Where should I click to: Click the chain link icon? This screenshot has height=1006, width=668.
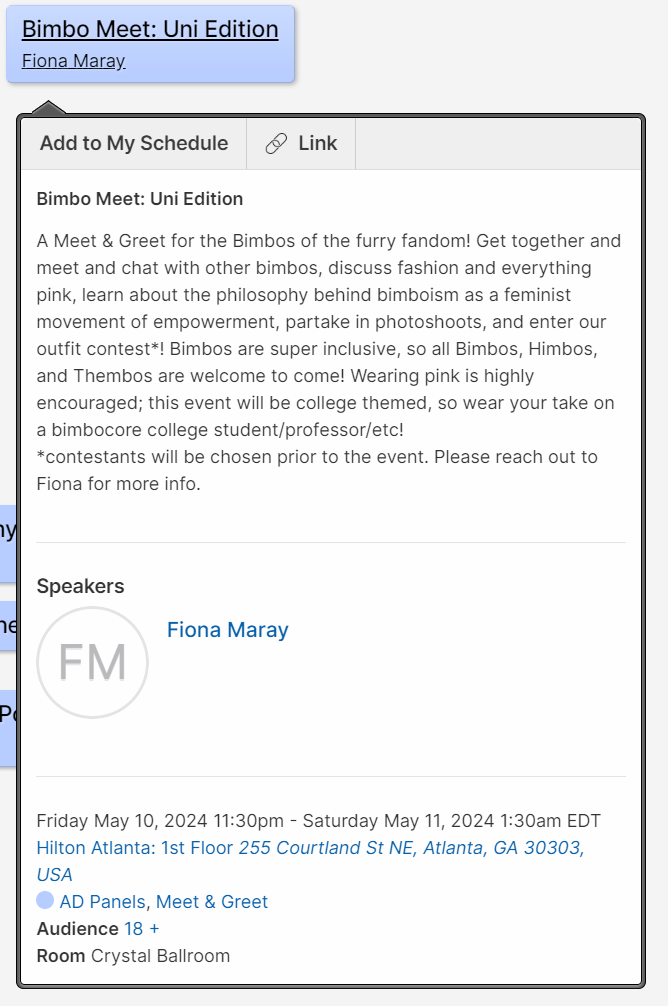(x=276, y=144)
